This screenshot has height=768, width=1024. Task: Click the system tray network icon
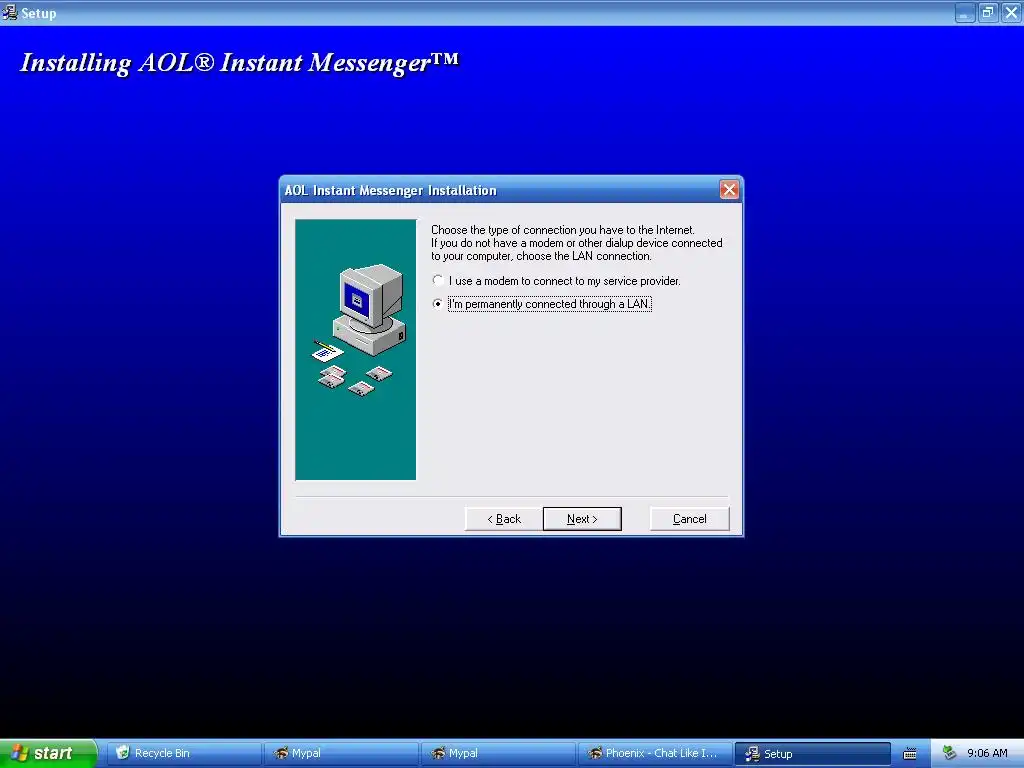point(949,754)
